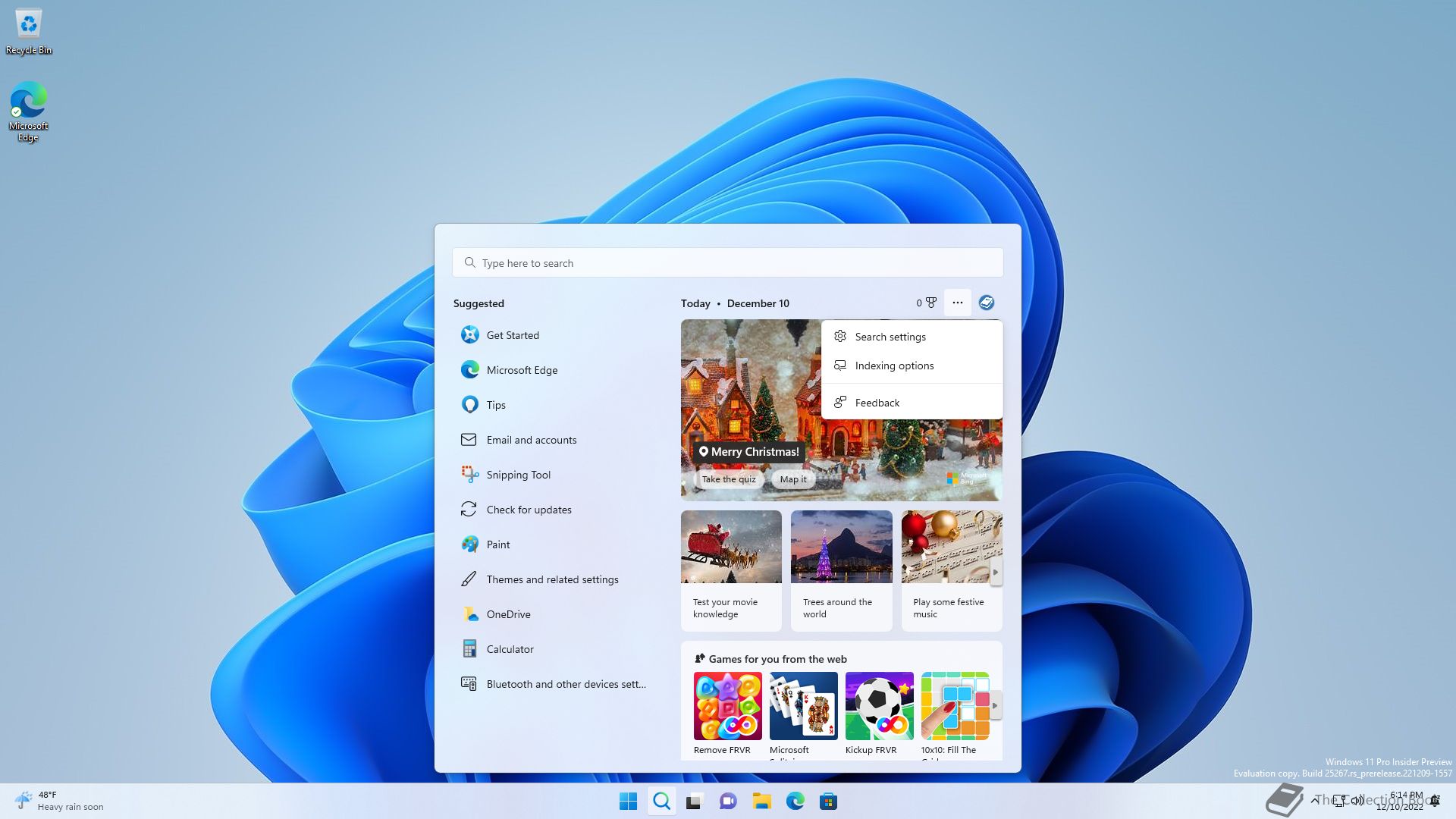Open the Trees around the world card
The width and height of the screenshot is (1456, 819).
coord(842,570)
